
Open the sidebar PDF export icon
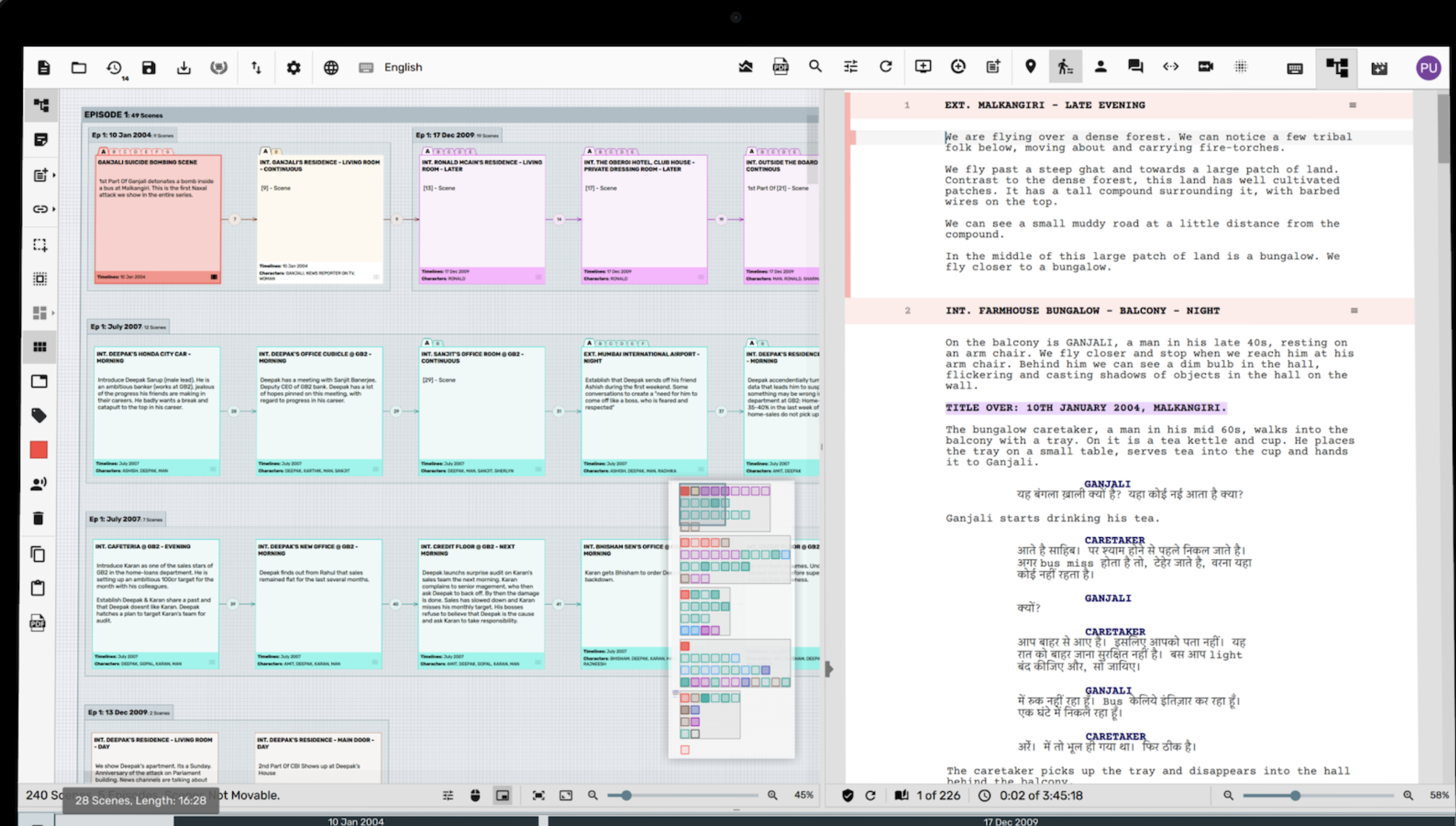(38, 623)
